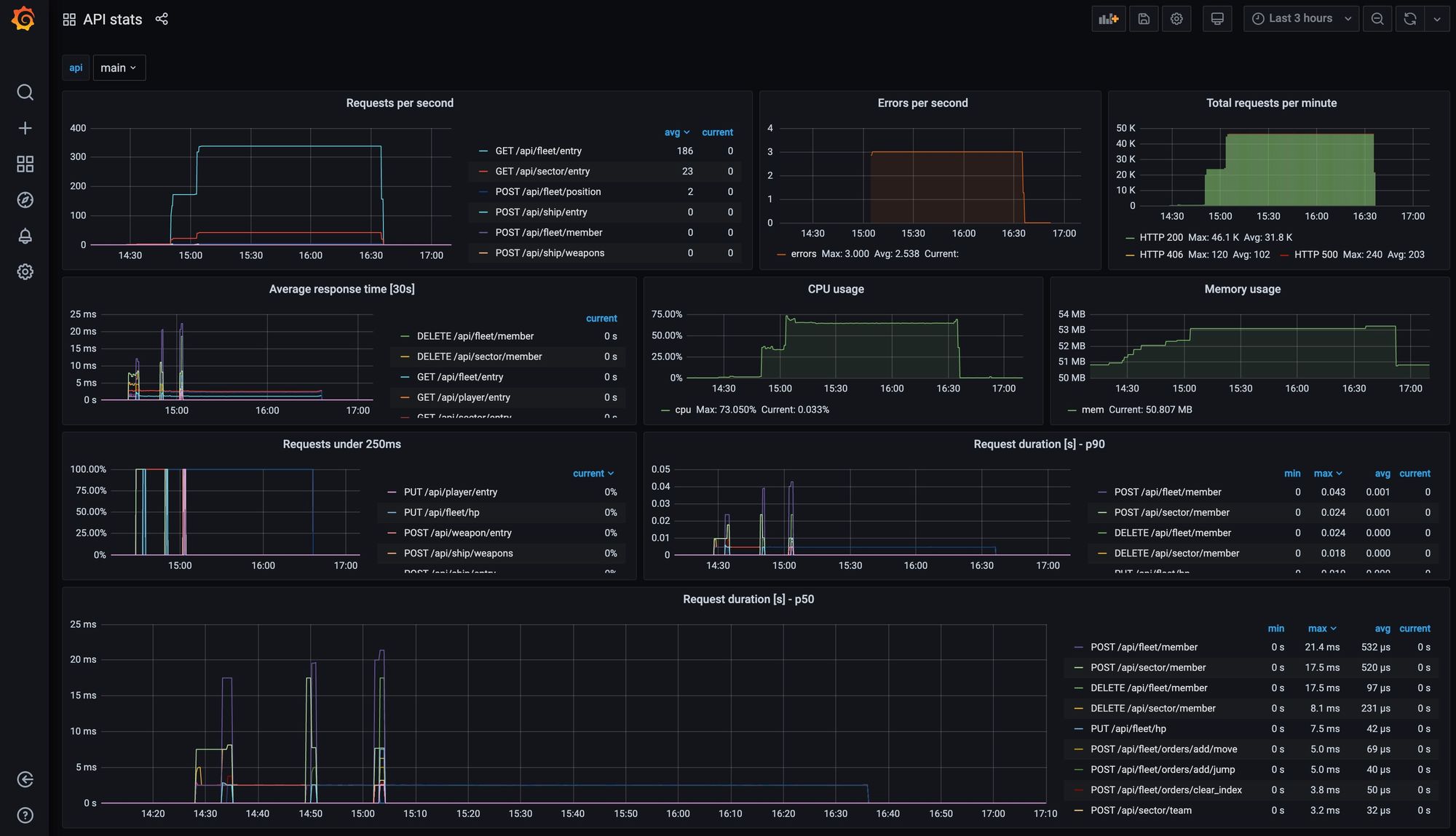1456x836 pixels.
Task: Toggle GET /api/fleet/entry series in Requests legend
Action: point(538,151)
